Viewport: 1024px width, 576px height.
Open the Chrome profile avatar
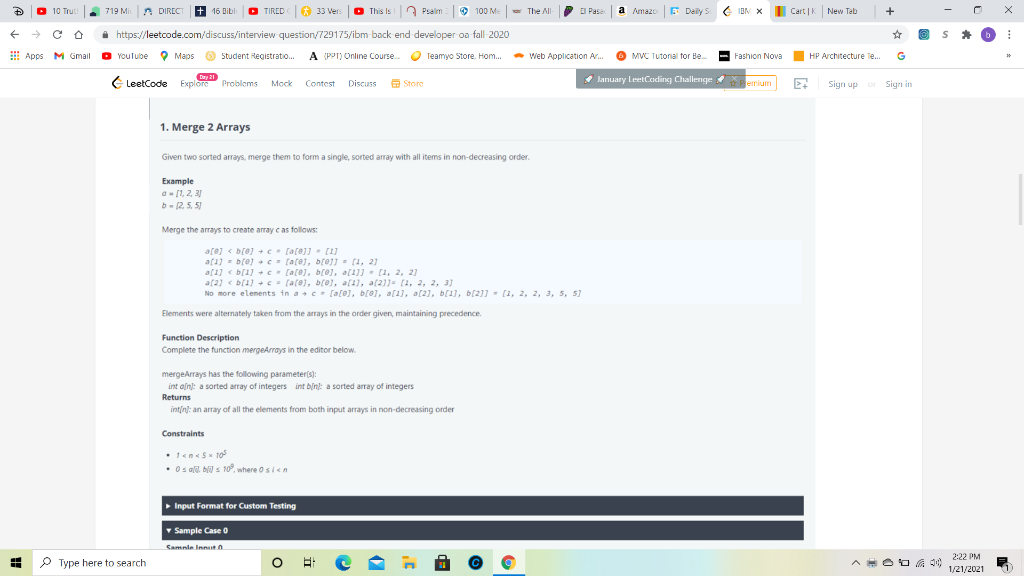click(x=988, y=35)
